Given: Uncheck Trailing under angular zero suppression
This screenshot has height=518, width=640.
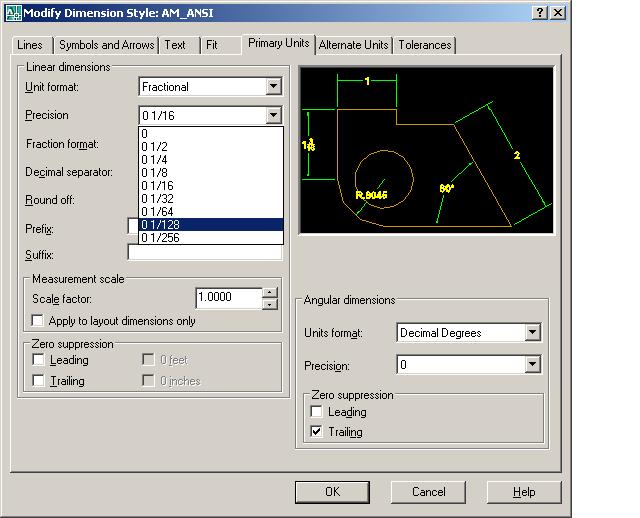Looking at the screenshot, I should pyautogui.click(x=317, y=432).
